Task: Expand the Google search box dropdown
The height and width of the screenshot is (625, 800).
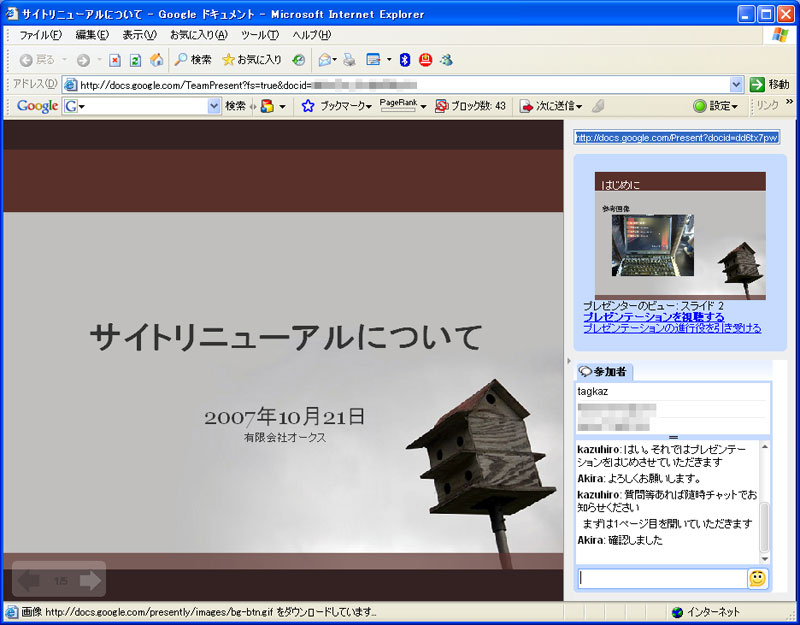Action: [214, 106]
